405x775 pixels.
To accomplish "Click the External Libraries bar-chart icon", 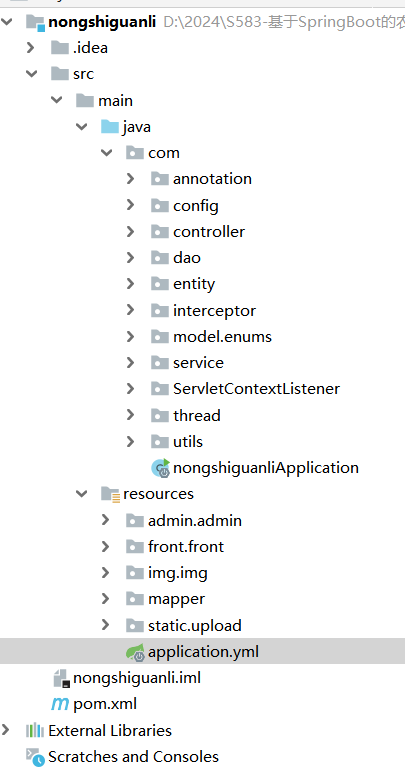I will pyautogui.click(x=35, y=731).
